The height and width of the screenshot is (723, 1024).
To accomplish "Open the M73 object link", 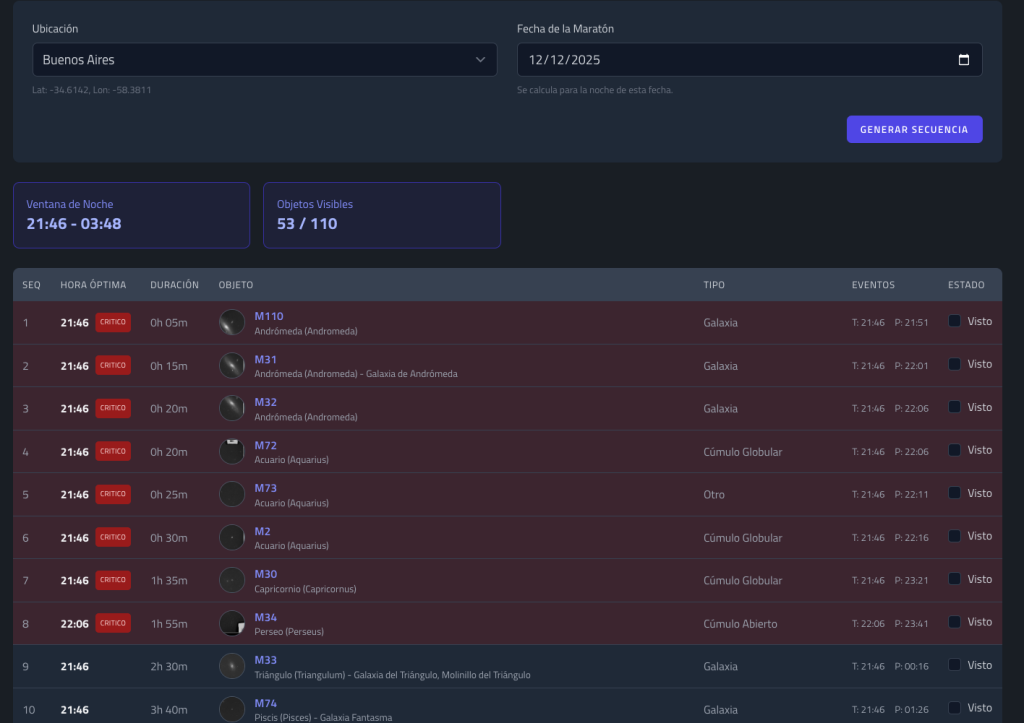I will [265, 488].
